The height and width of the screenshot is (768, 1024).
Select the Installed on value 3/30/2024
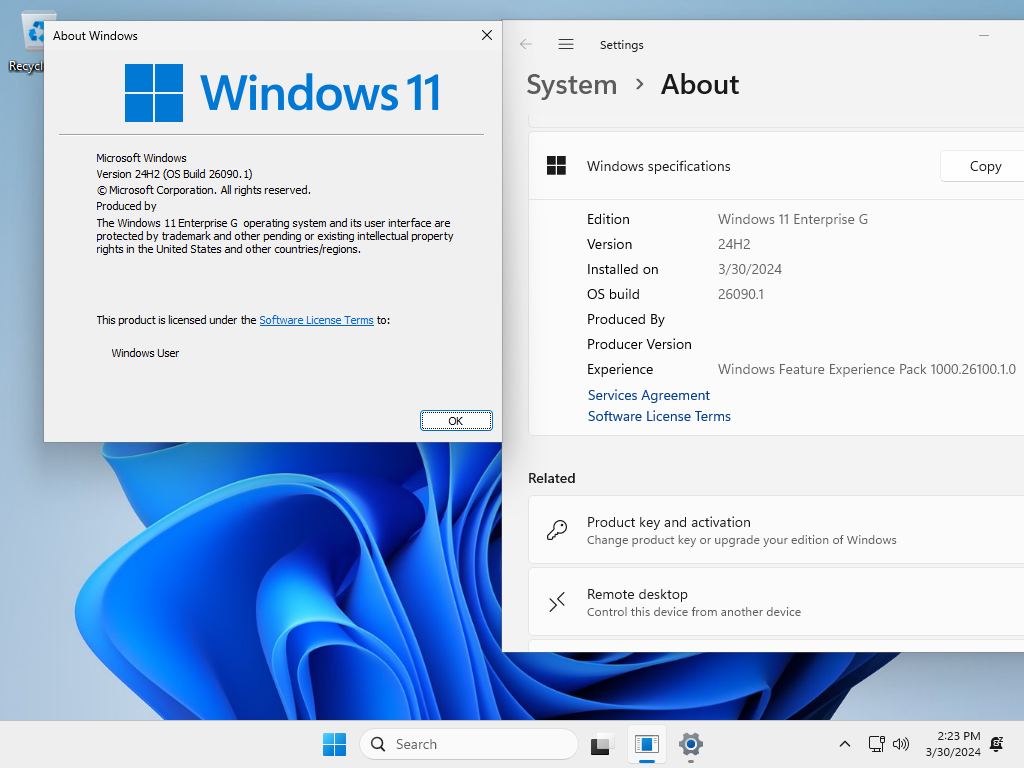point(750,269)
